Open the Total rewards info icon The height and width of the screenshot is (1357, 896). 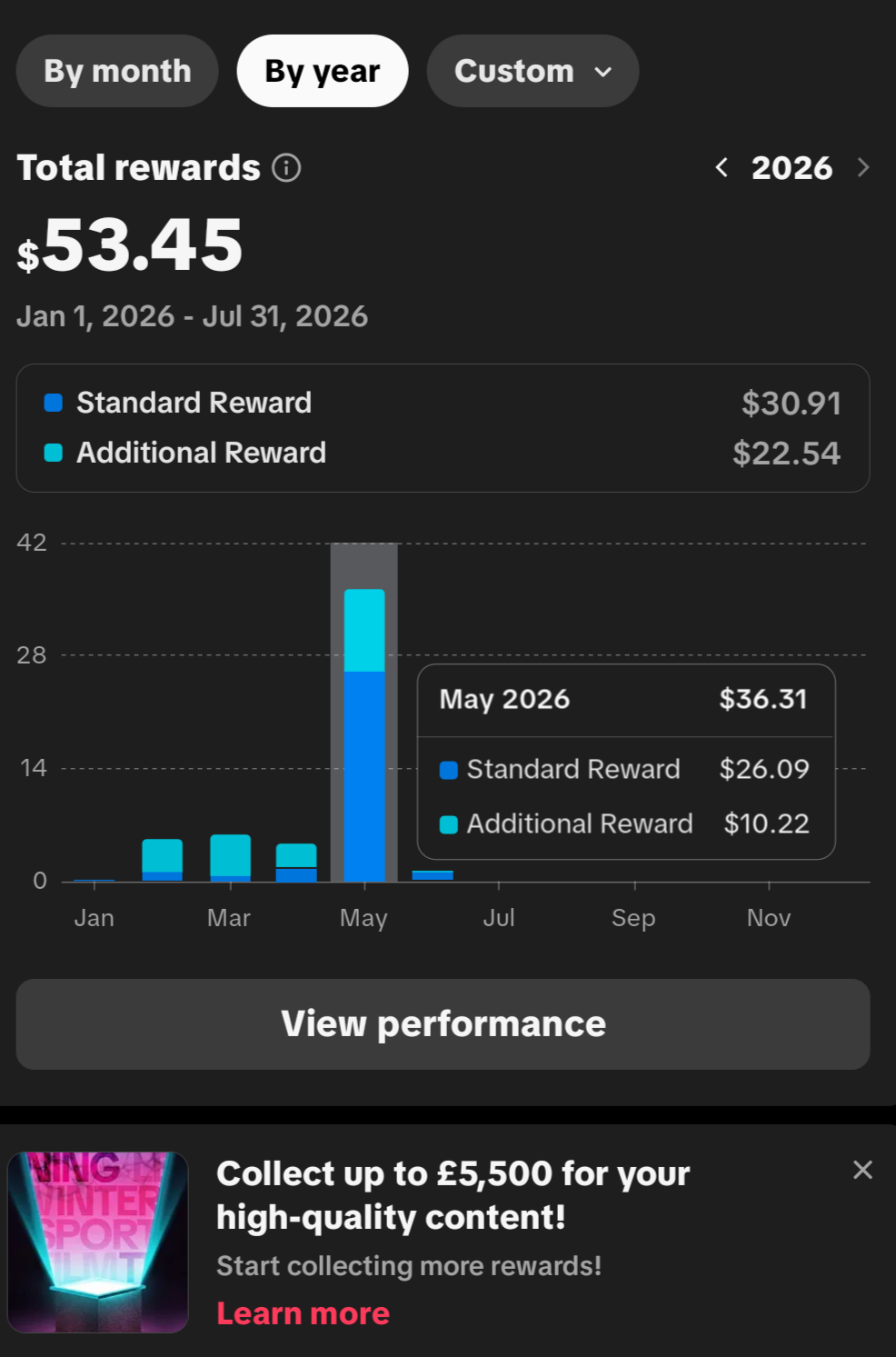coord(286,168)
